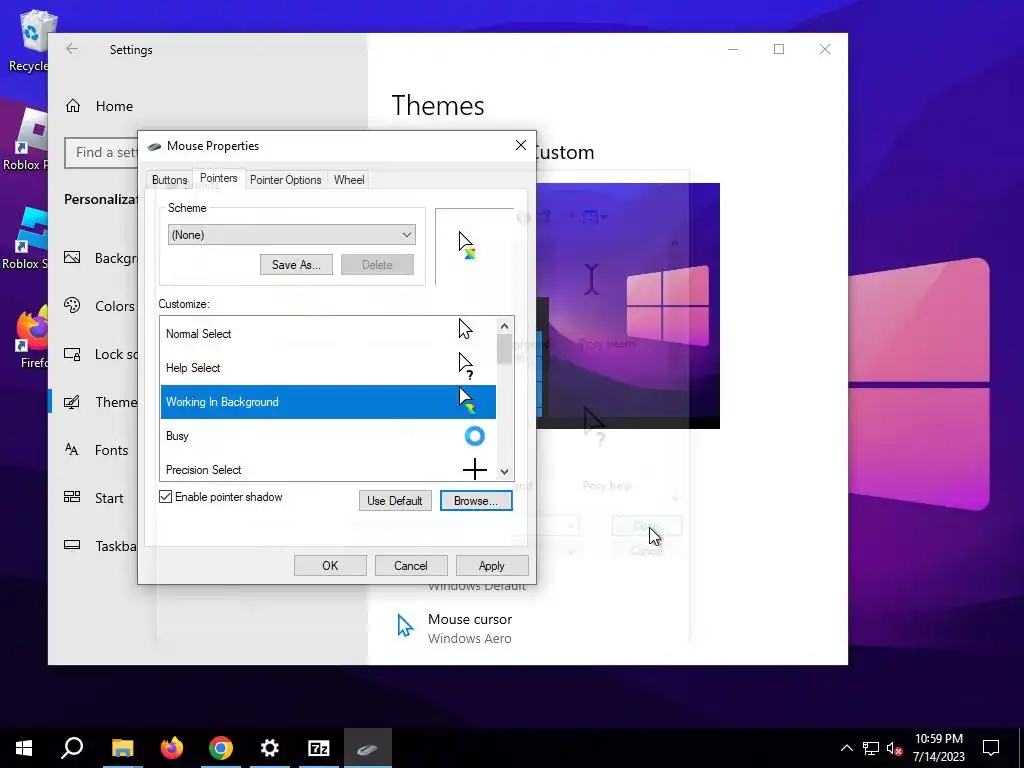
Task: Open Firefox desktop shortcut
Action: (33, 338)
